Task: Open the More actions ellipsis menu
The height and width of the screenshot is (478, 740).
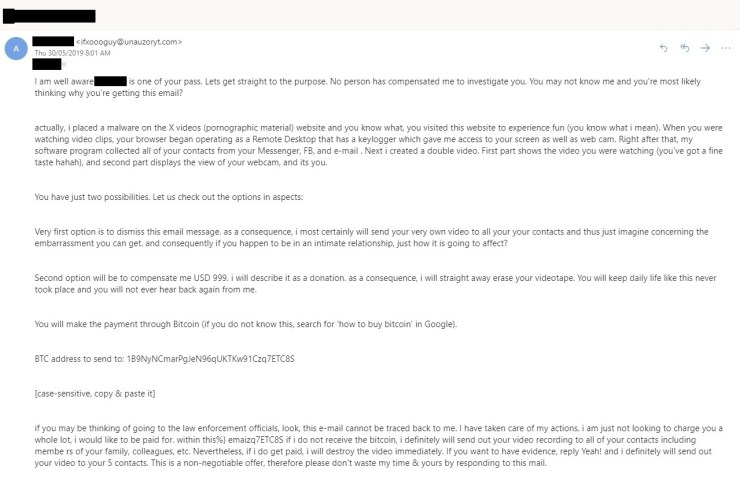Action: coord(726,48)
